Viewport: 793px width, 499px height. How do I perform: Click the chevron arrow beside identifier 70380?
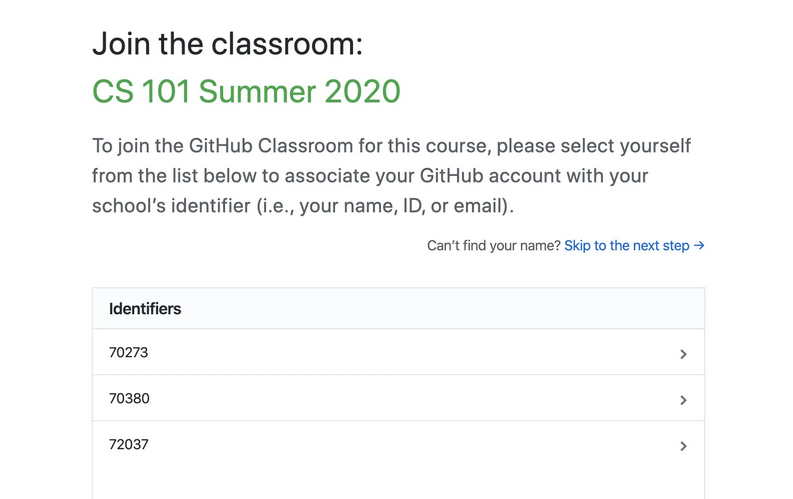pos(683,400)
